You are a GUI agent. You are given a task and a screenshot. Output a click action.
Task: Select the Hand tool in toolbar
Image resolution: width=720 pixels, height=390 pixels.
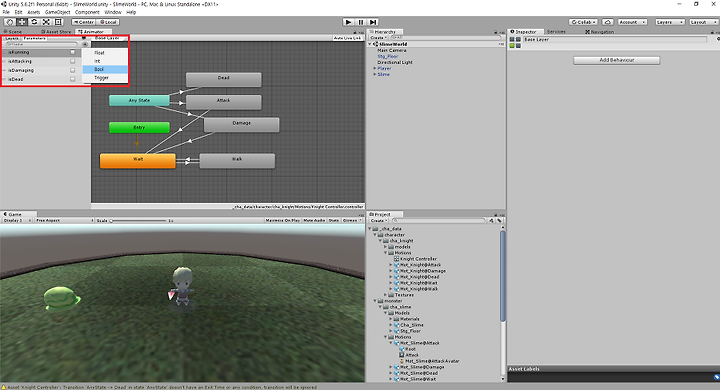10,22
